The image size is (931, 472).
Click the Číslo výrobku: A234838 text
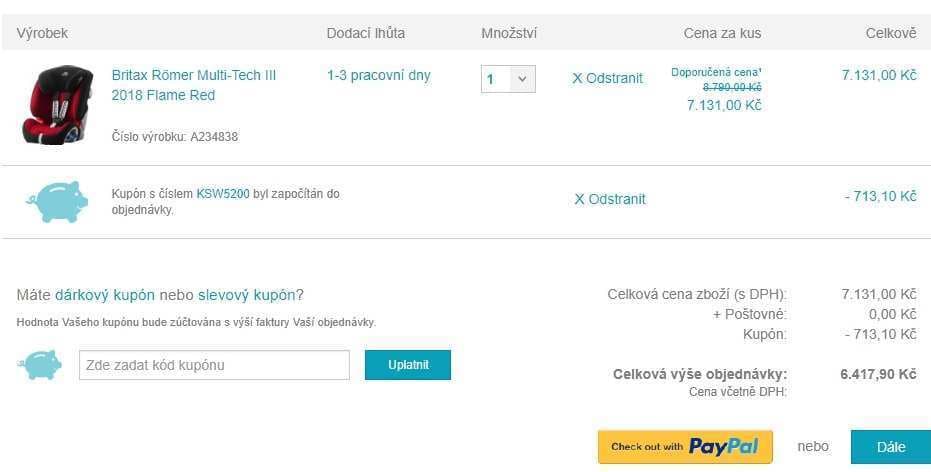175,137
